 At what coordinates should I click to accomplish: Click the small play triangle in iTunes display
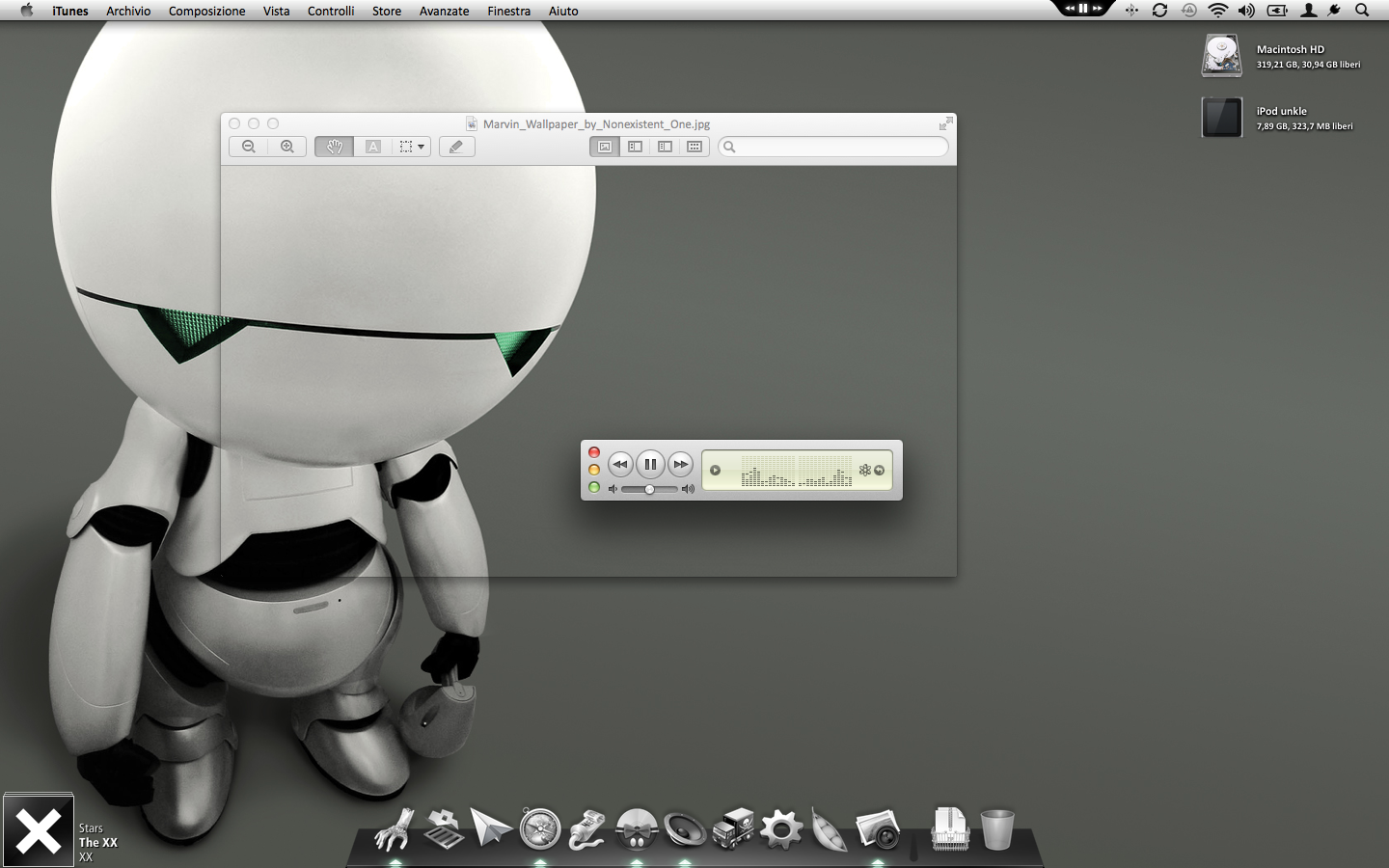point(715,471)
